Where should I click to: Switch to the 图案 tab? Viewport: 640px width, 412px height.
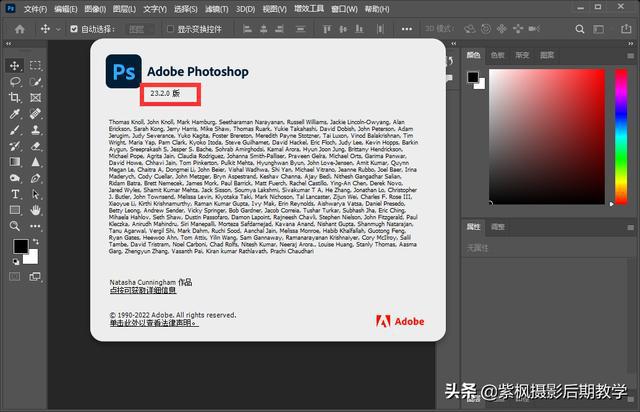(x=547, y=55)
